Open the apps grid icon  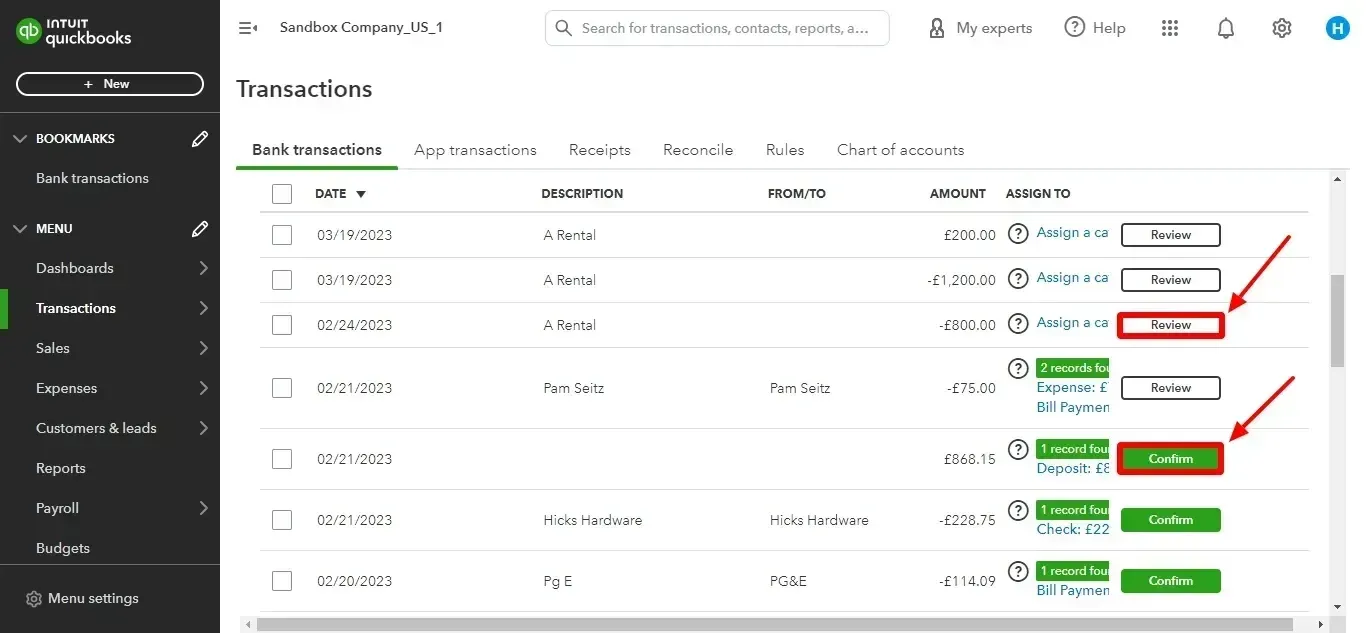coord(1170,28)
